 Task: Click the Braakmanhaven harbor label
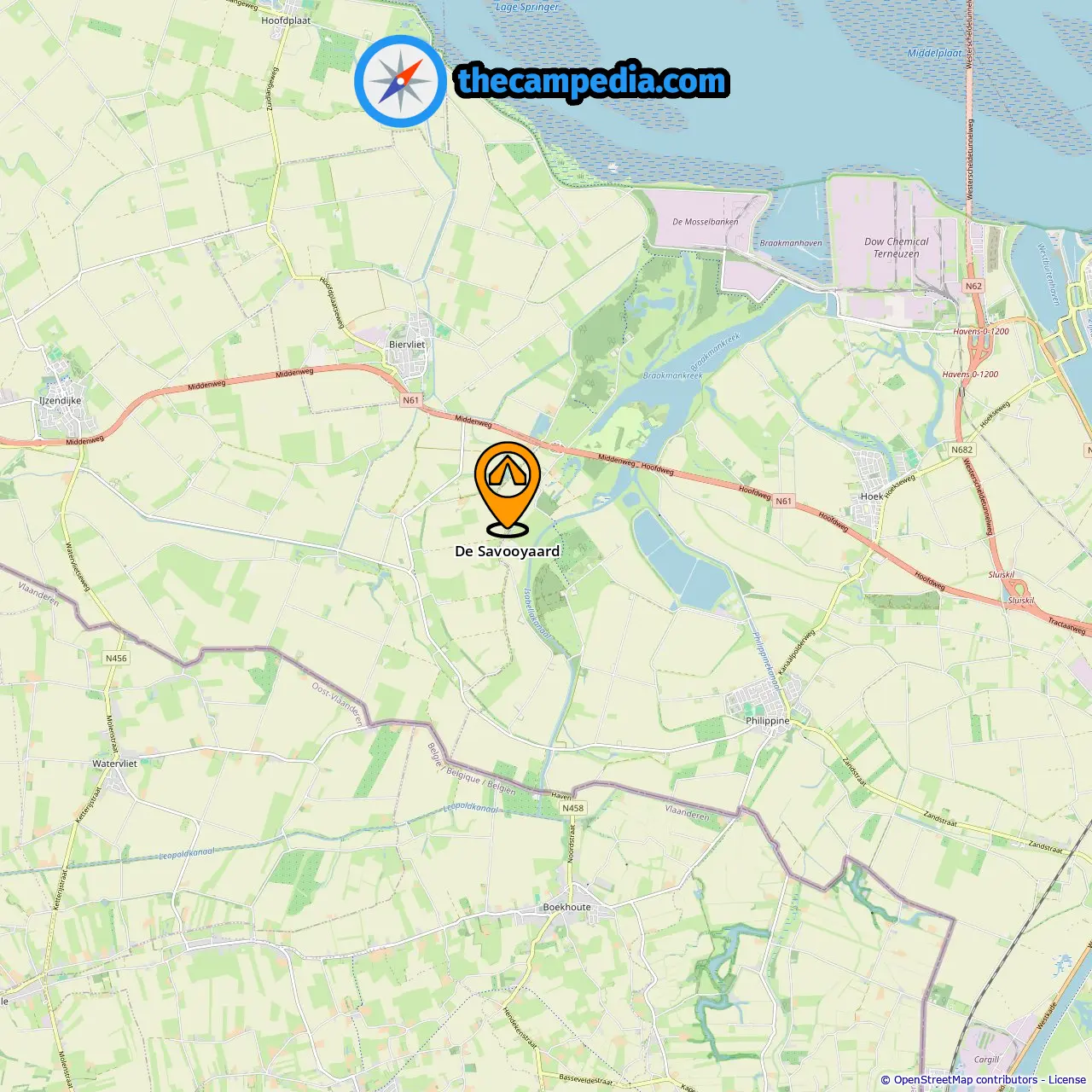791,243
